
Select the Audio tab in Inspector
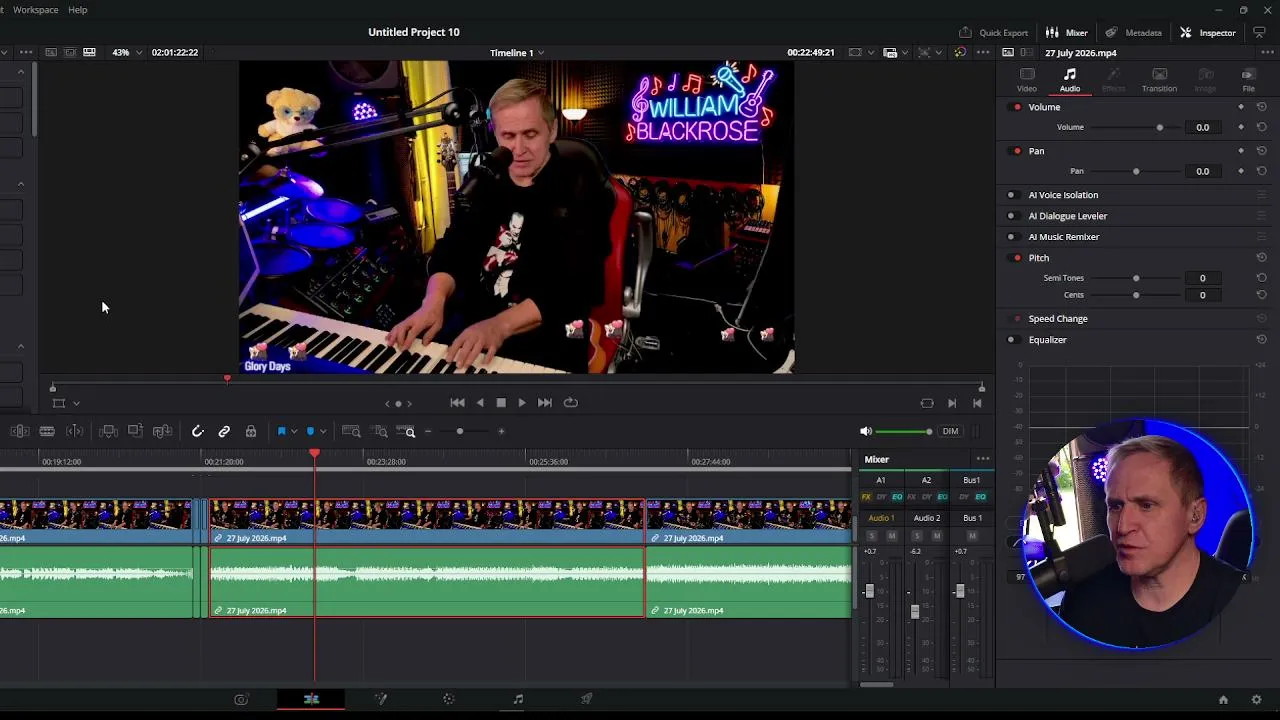(1070, 80)
